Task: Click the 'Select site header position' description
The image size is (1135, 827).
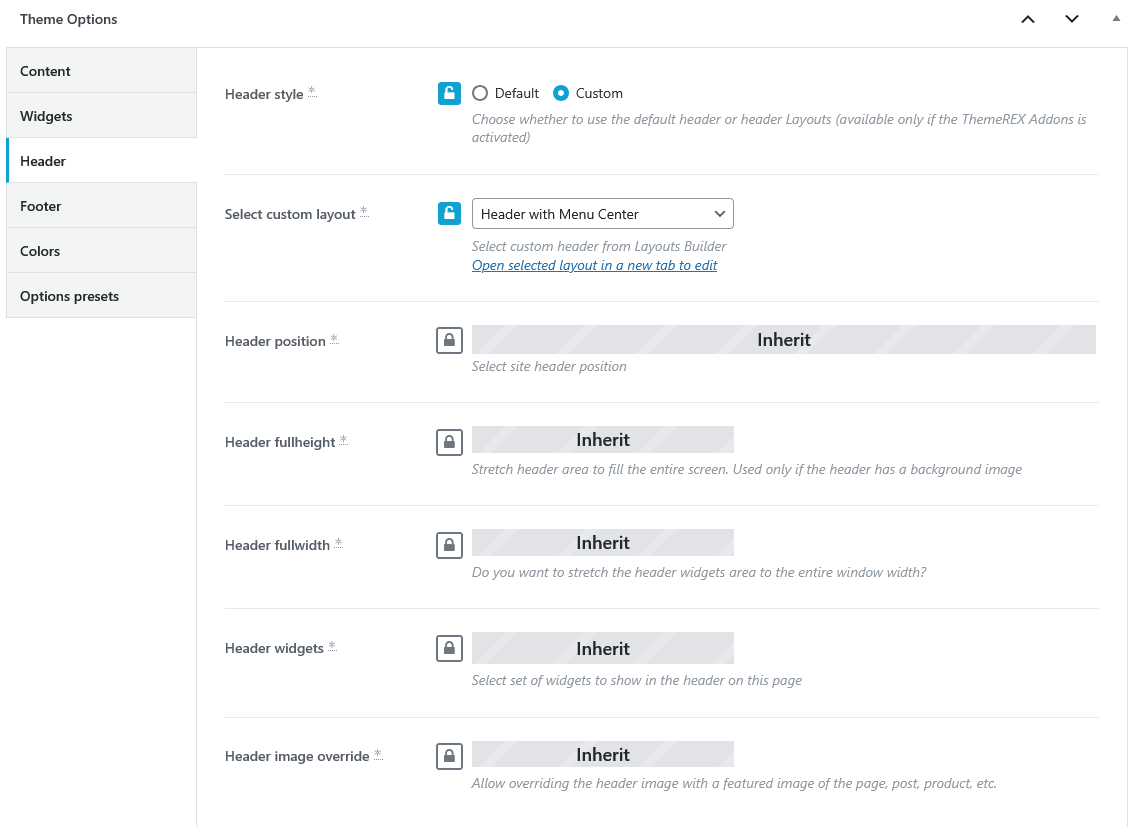Action: tap(549, 366)
